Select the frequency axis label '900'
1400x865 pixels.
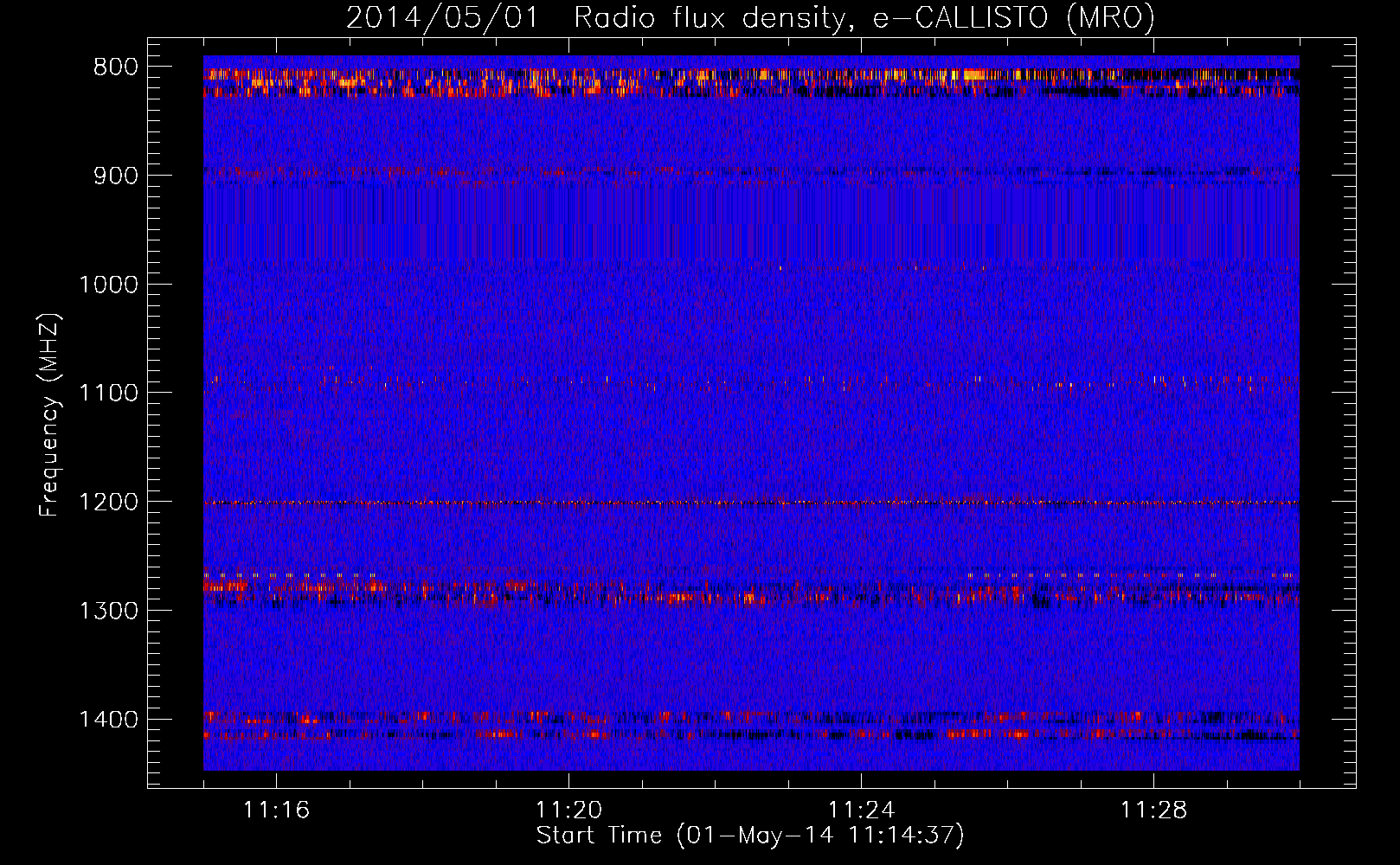tap(116, 176)
